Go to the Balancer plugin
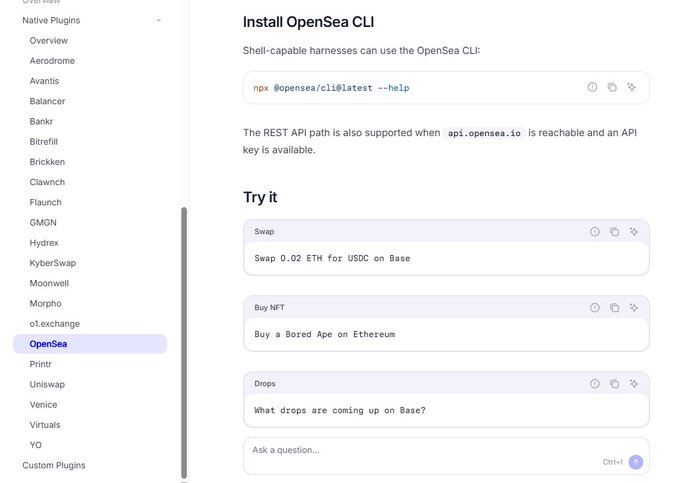This screenshot has height=483, width=680. (47, 101)
